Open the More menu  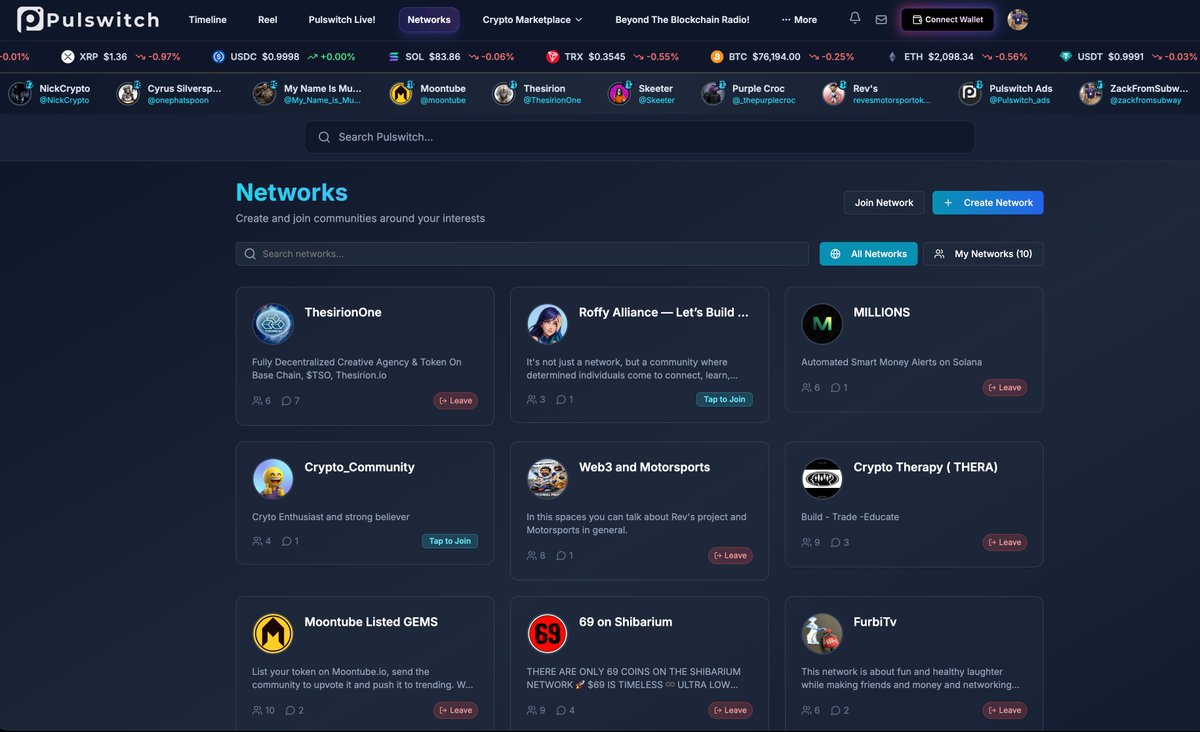799,19
